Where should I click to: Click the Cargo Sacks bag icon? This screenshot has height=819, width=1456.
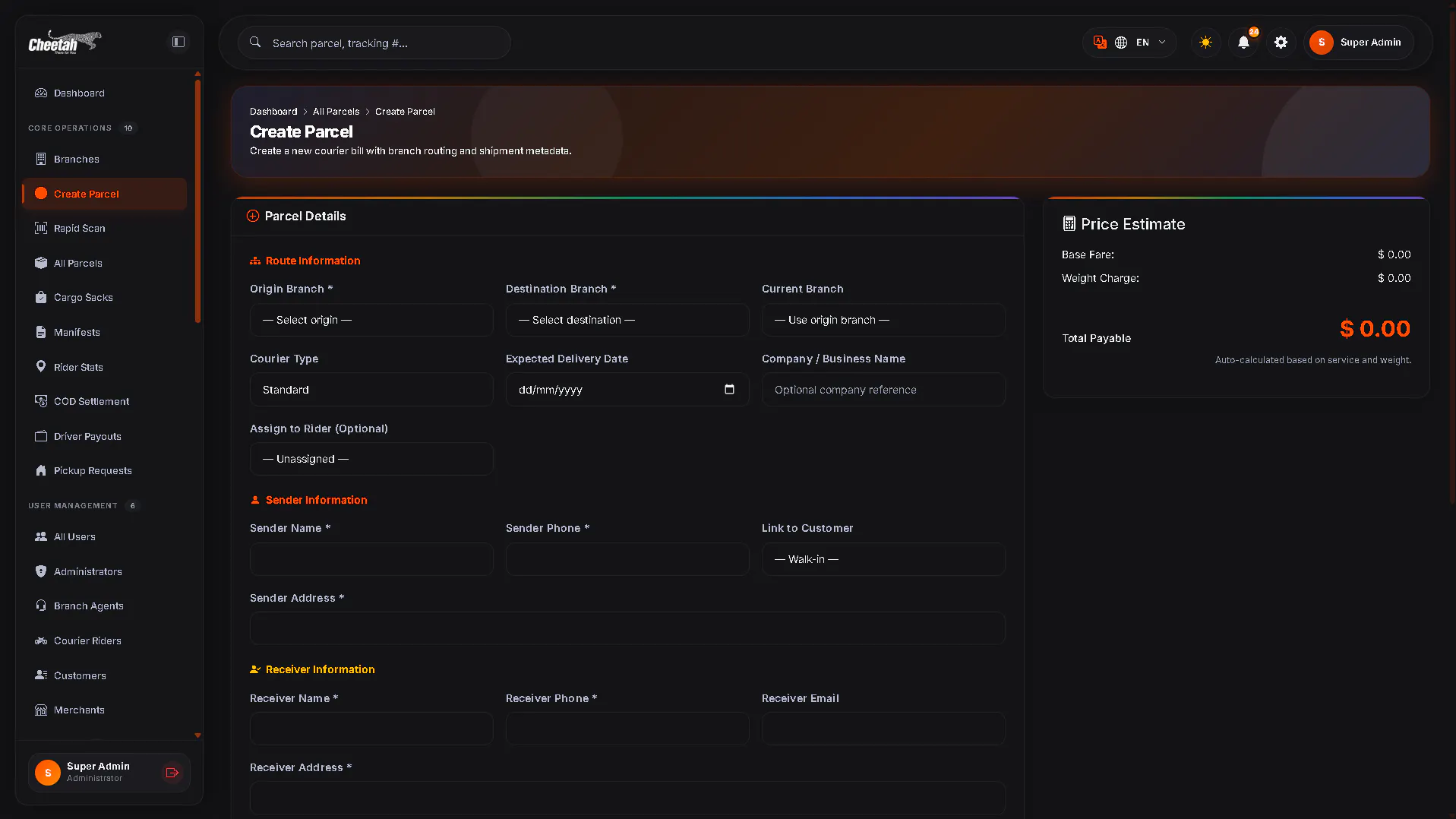coord(41,298)
